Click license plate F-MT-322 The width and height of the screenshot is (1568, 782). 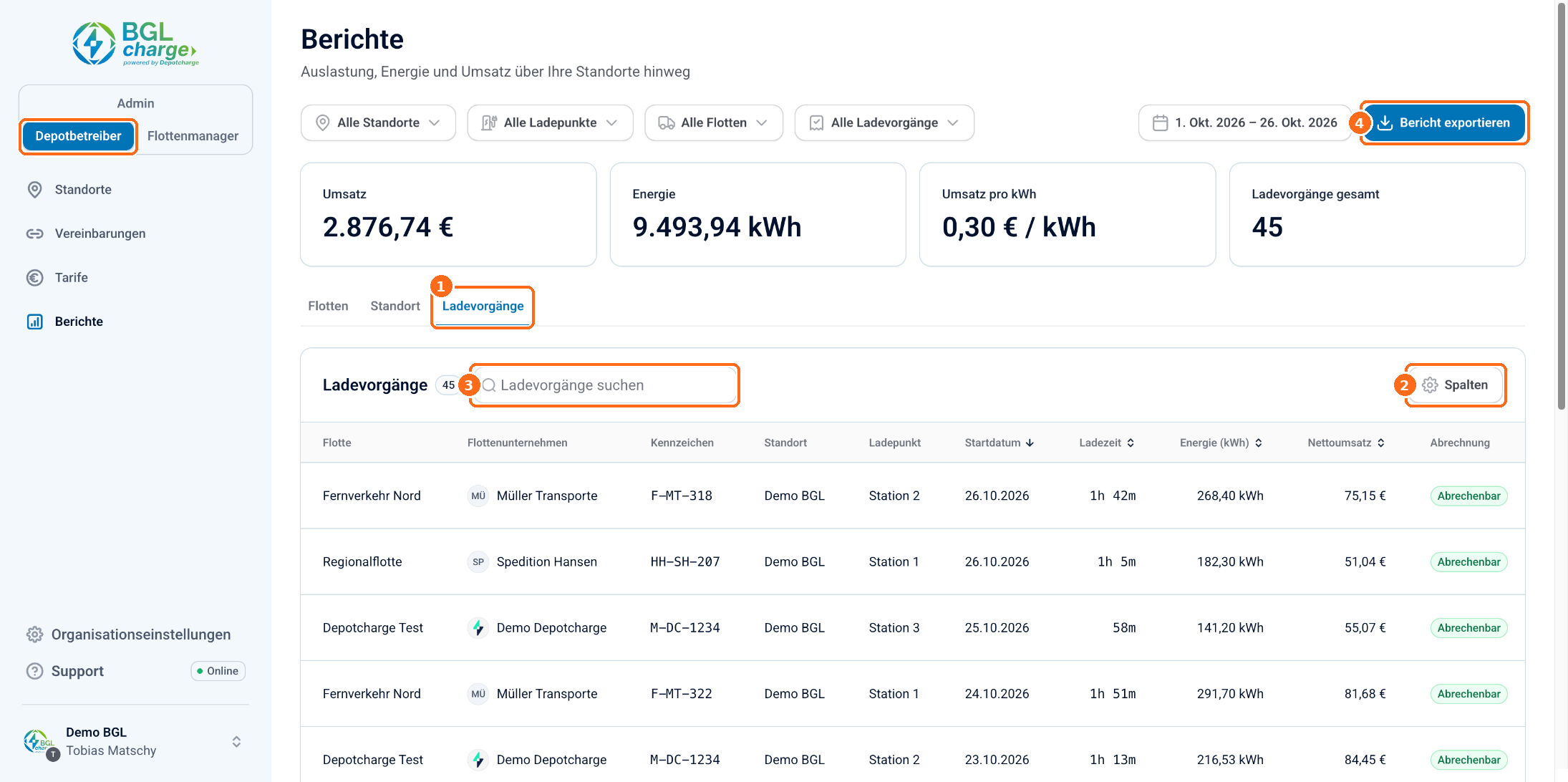click(681, 693)
